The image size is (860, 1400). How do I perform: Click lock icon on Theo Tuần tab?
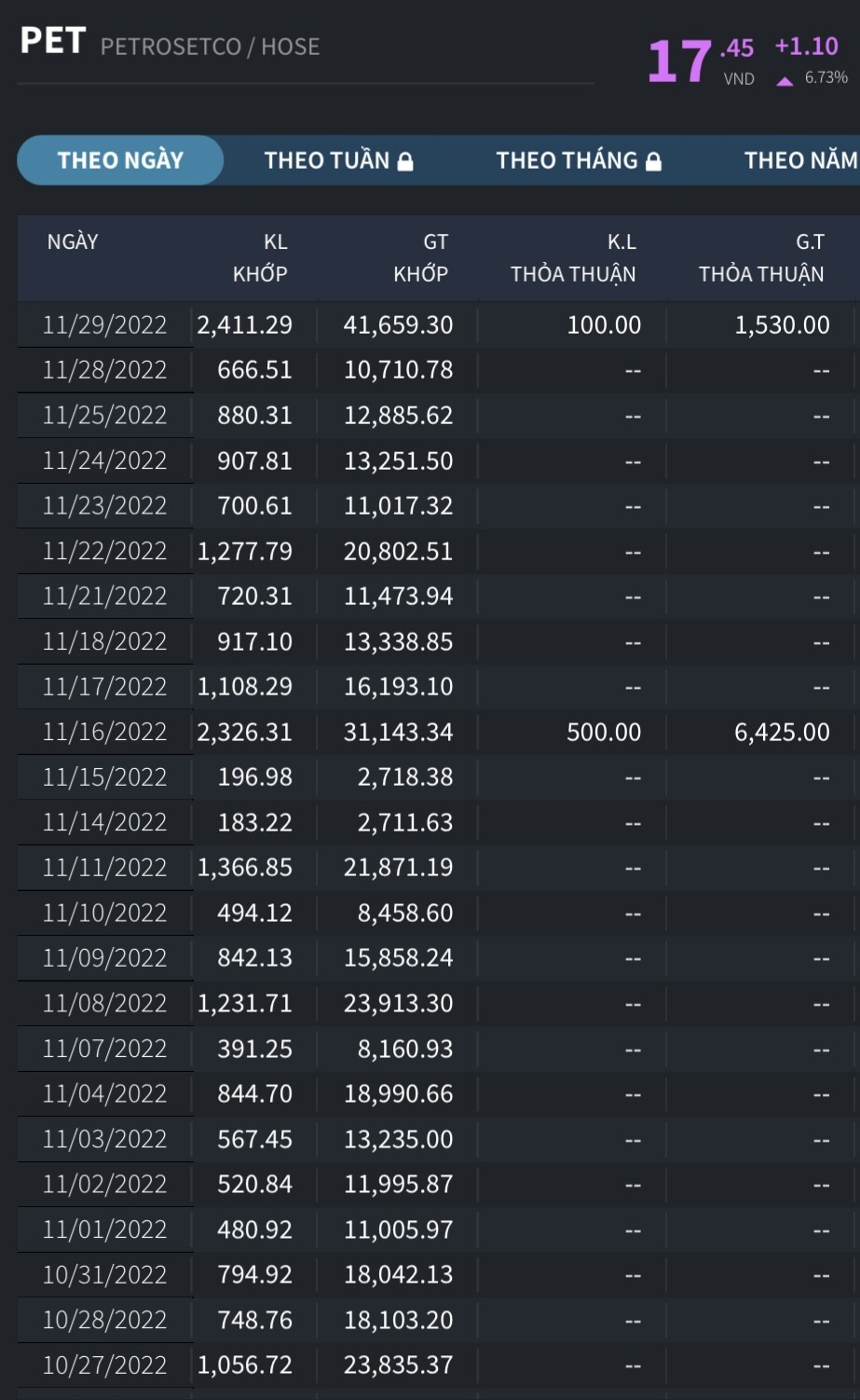click(x=405, y=161)
